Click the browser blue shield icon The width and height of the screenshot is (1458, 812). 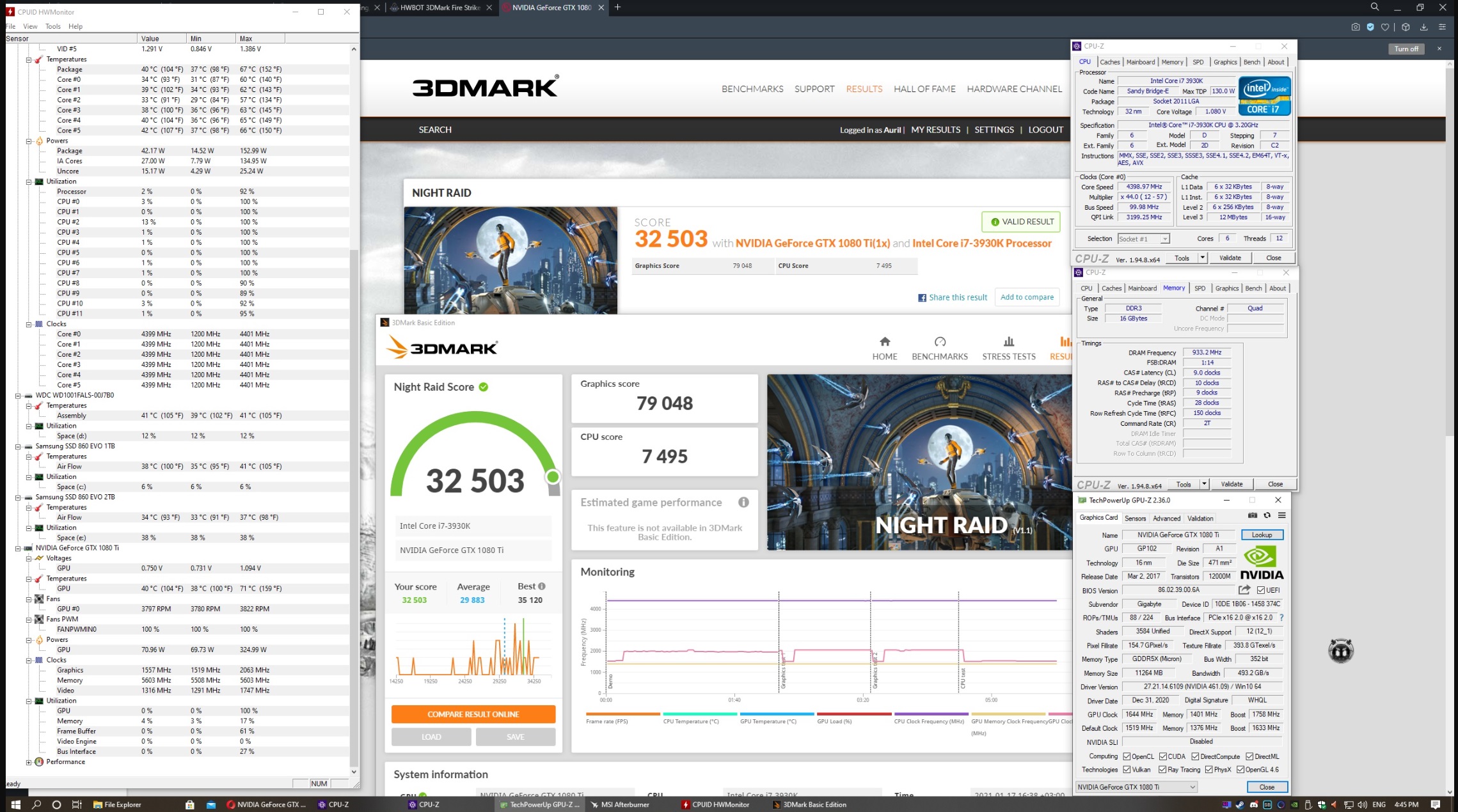pyautogui.click(x=1370, y=27)
